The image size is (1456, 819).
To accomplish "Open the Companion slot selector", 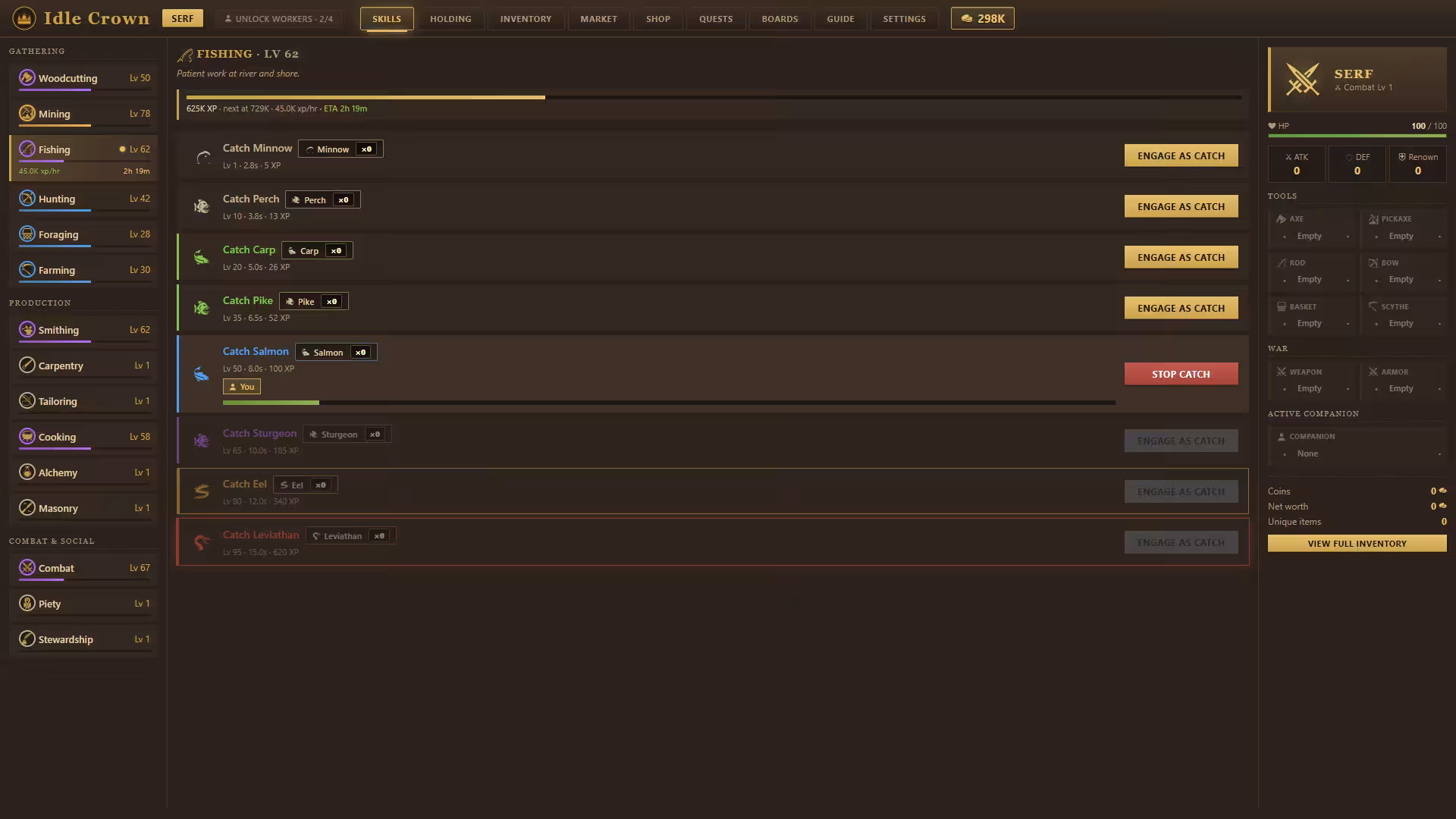I will (x=1357, y=446).
